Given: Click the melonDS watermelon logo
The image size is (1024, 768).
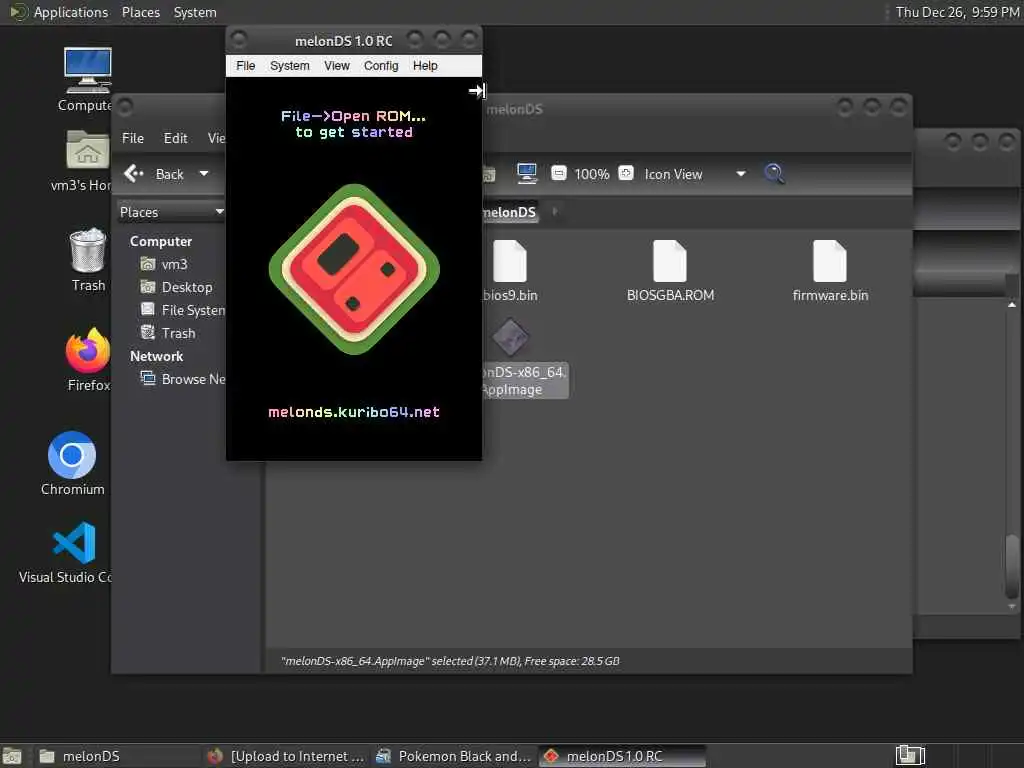Looking at the screenshot, I should 354,269.
